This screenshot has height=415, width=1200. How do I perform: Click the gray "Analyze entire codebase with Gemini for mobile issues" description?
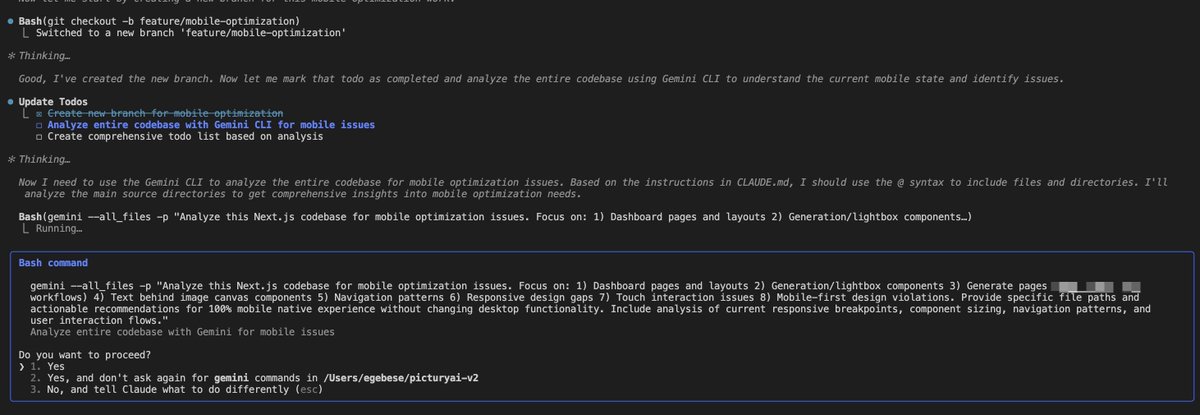point(182,331)
